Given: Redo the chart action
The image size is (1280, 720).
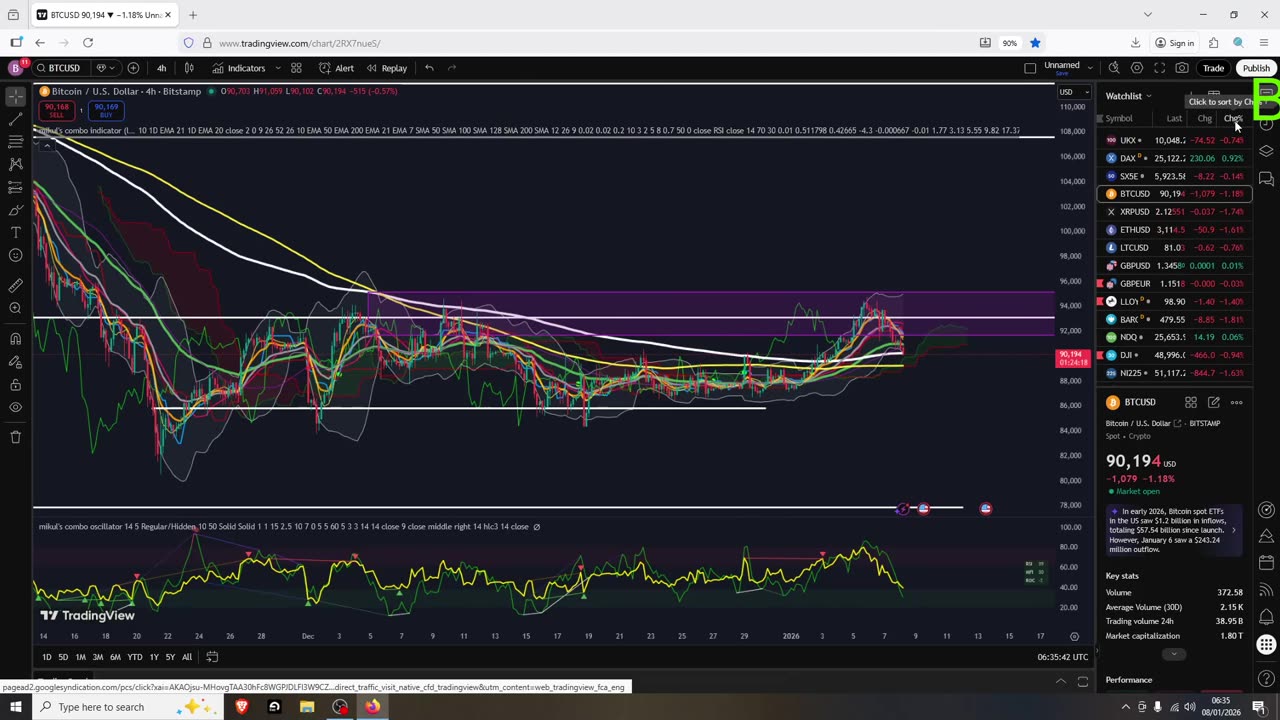Looking at the screenshot, I should pyautogui.click(x=452, y=68).
